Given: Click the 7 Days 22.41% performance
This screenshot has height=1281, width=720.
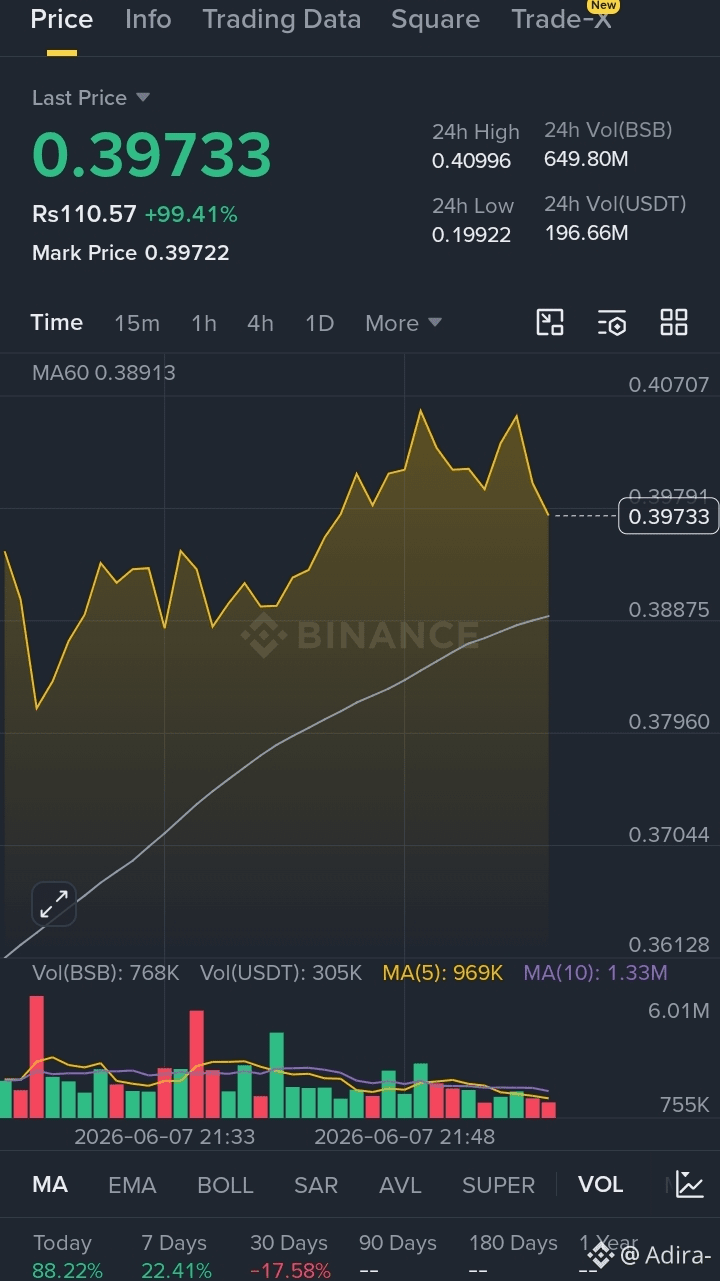Looking at the screenshot, I should click(176, 1257).
